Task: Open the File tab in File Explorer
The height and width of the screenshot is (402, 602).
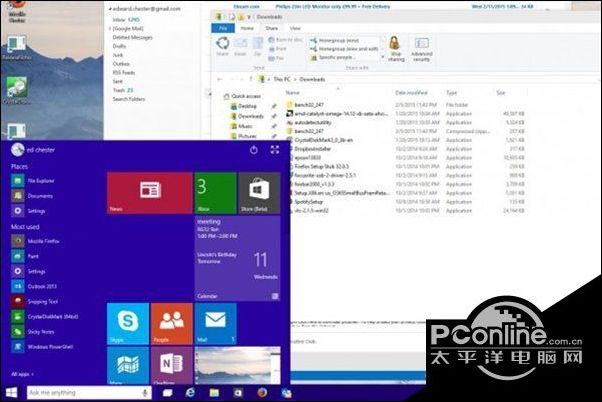Action: 223,28
